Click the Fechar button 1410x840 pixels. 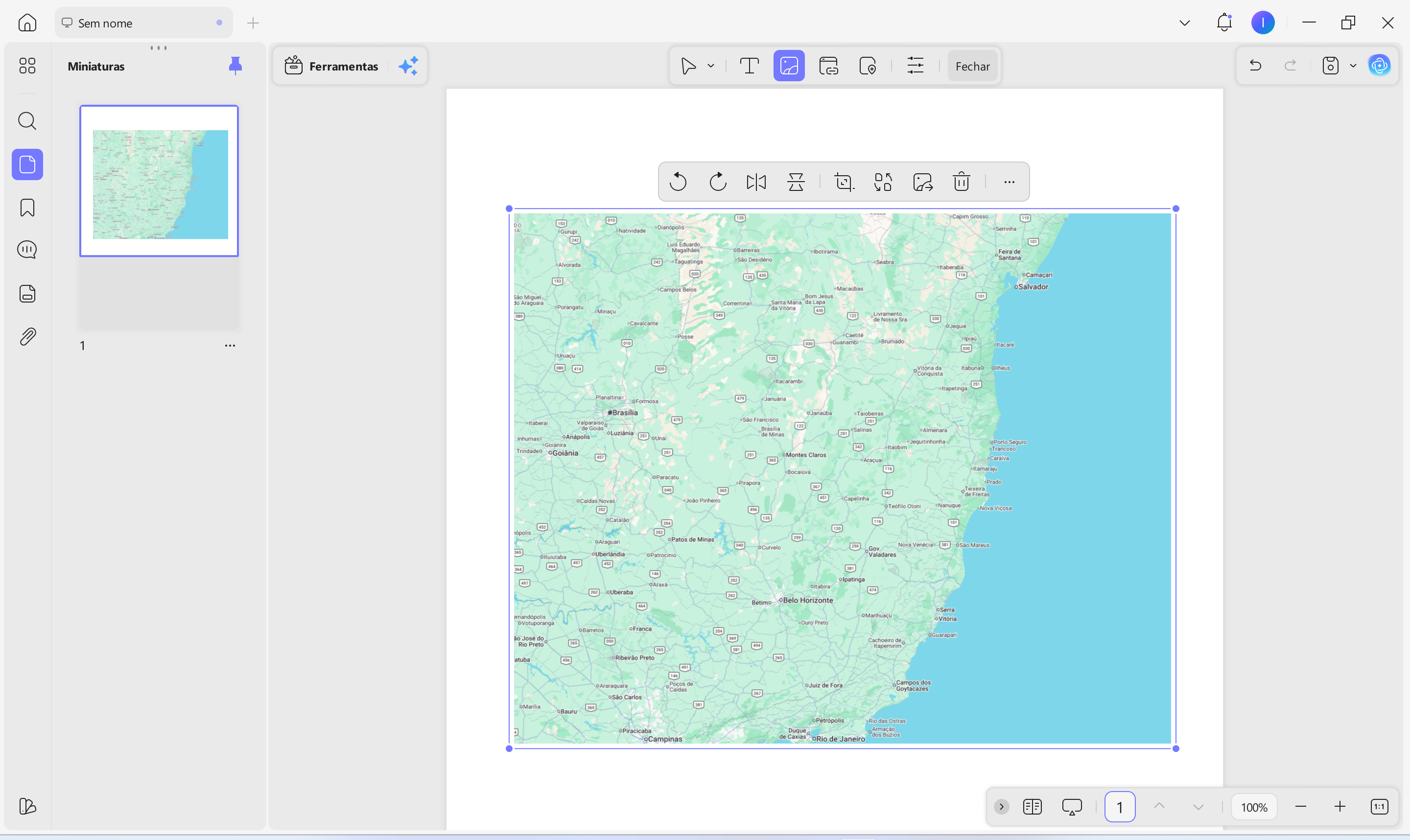tap(972, 66)
